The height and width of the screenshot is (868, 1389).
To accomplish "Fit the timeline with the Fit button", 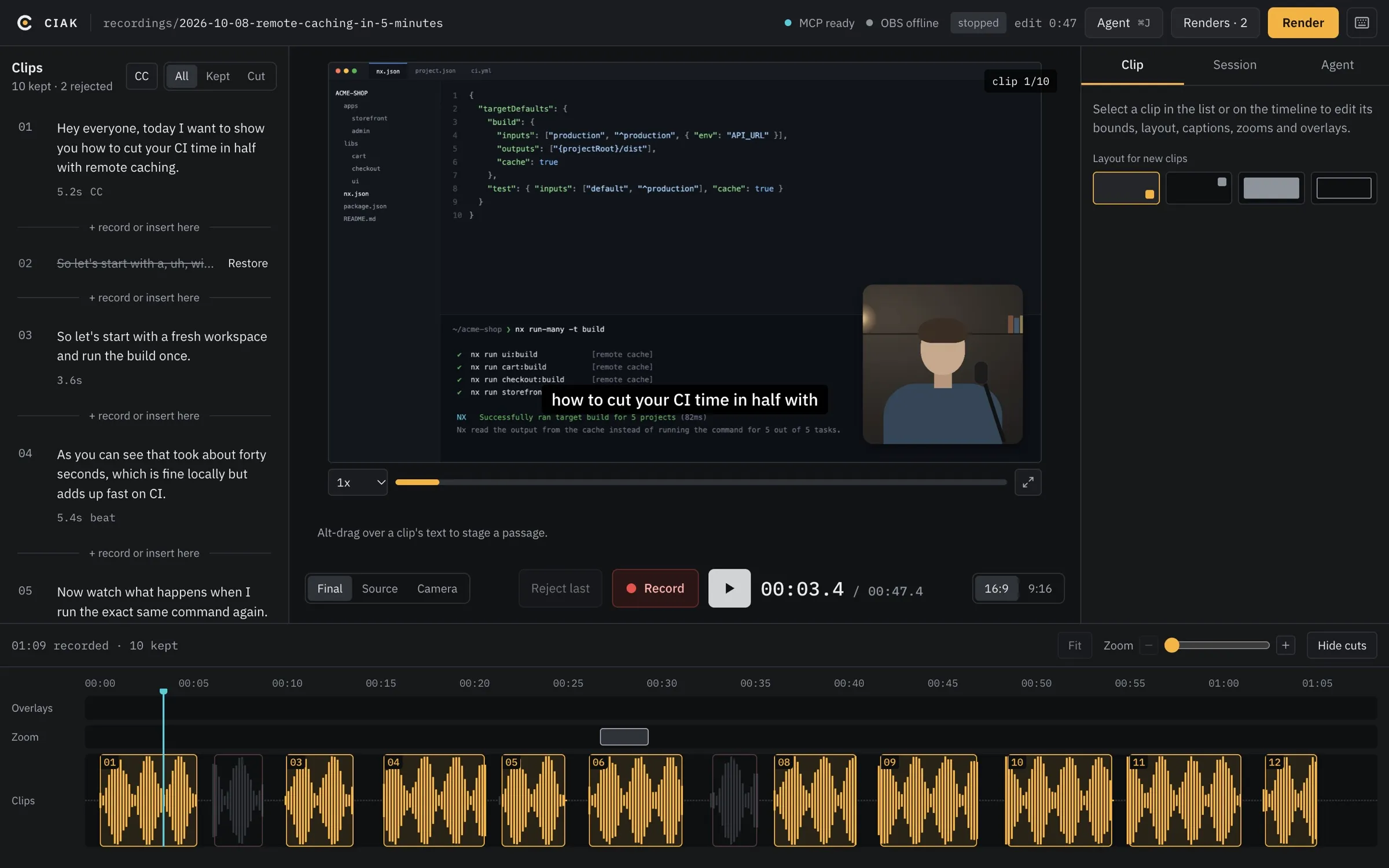I will click(1075, 645).
